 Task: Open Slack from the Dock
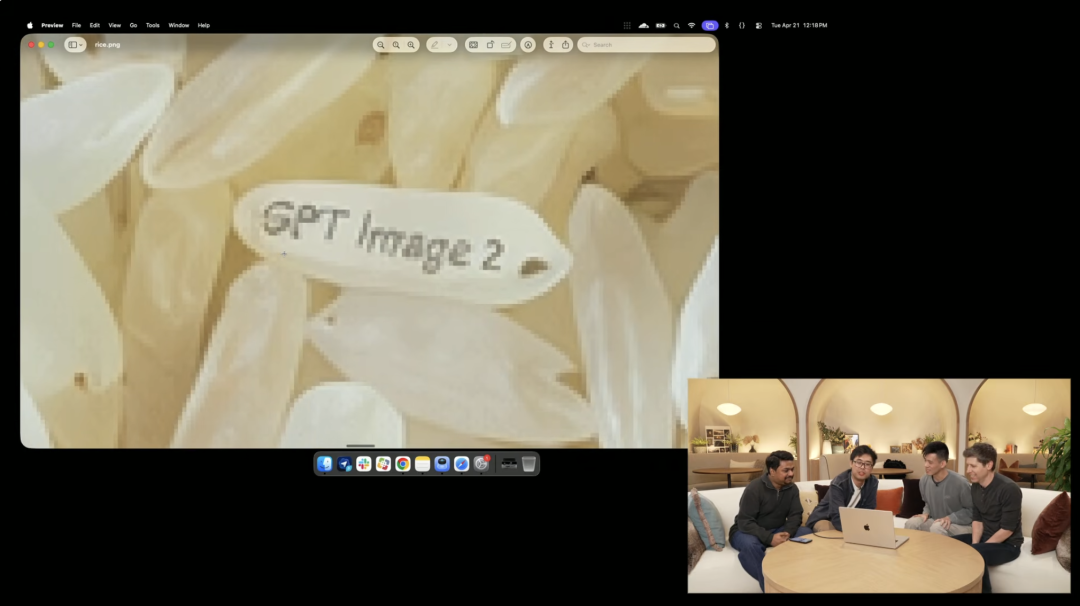[x=364, y=464]
